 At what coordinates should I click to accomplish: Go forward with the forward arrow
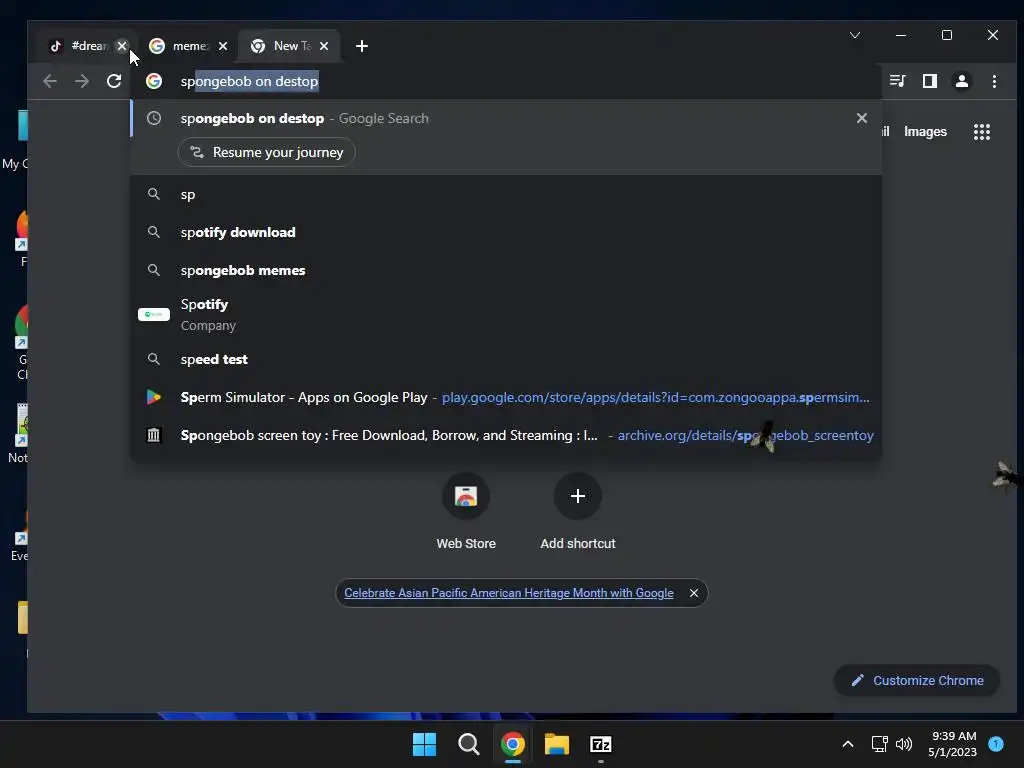82,81
